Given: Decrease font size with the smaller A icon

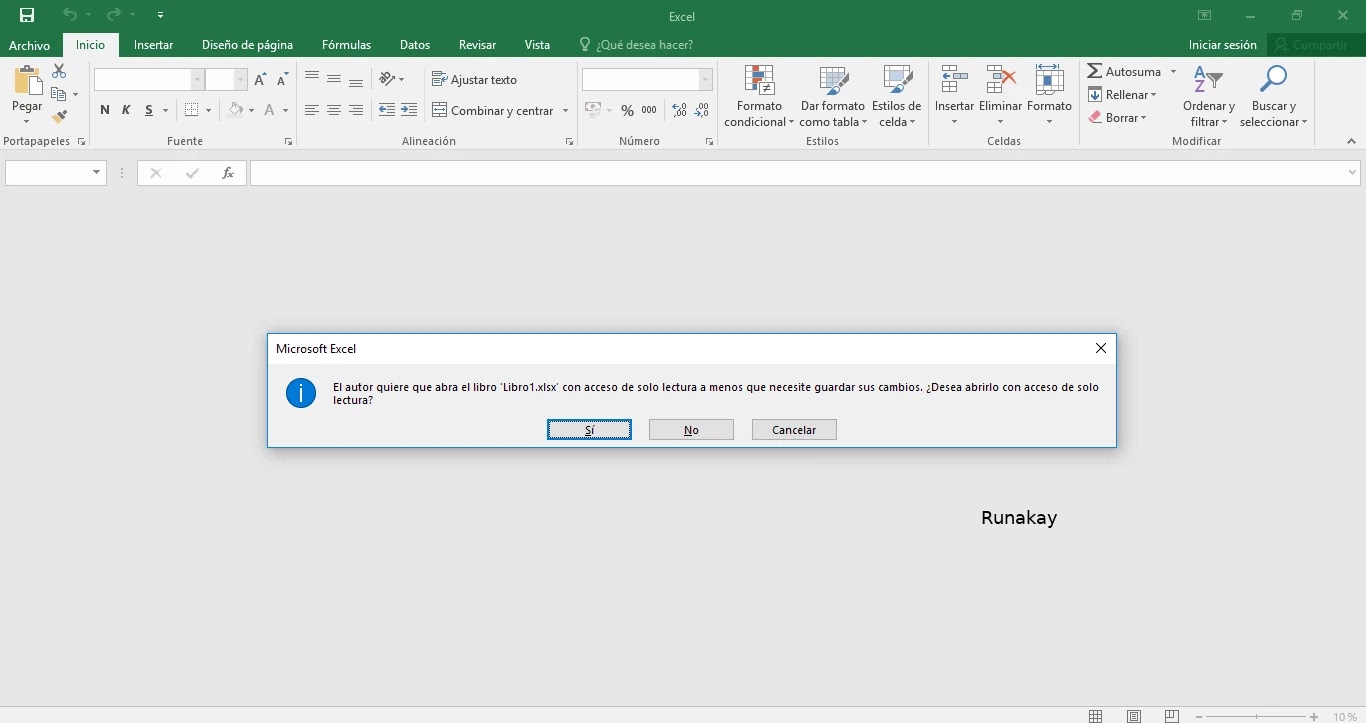Looking at the screenshot, I should (283, 80).
